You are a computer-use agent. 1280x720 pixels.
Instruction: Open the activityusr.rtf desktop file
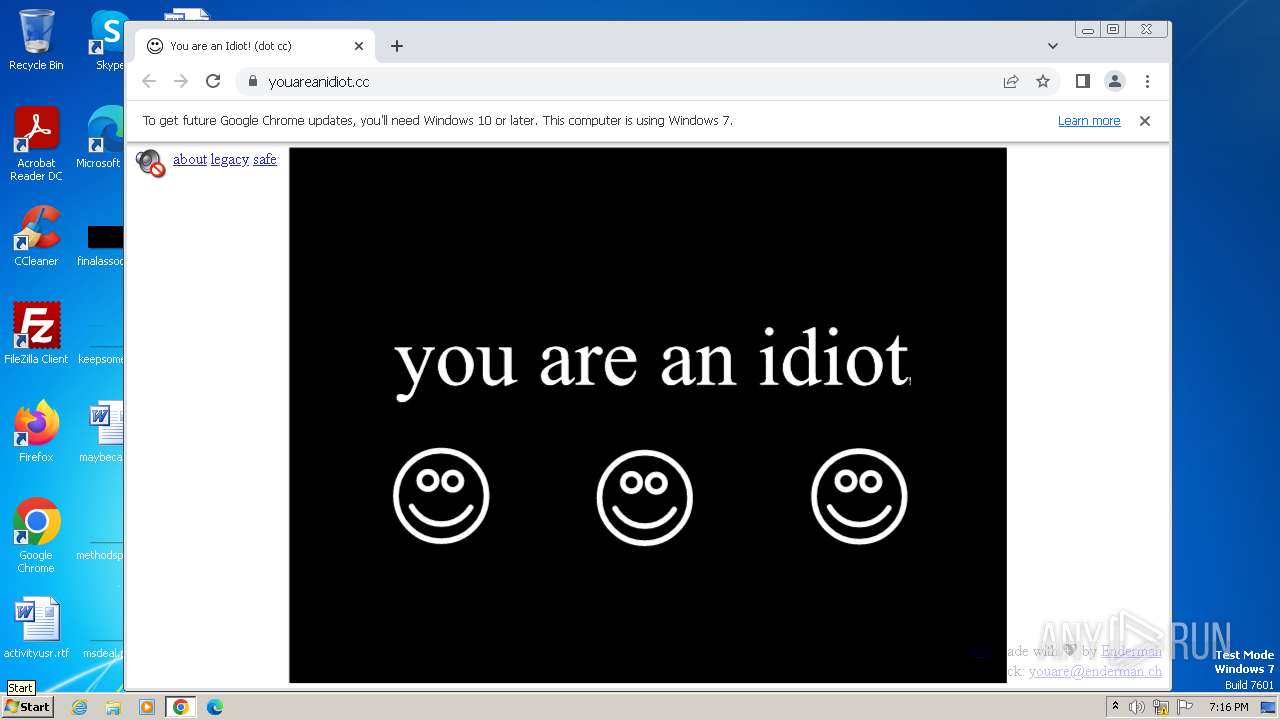tap(36, 628)
